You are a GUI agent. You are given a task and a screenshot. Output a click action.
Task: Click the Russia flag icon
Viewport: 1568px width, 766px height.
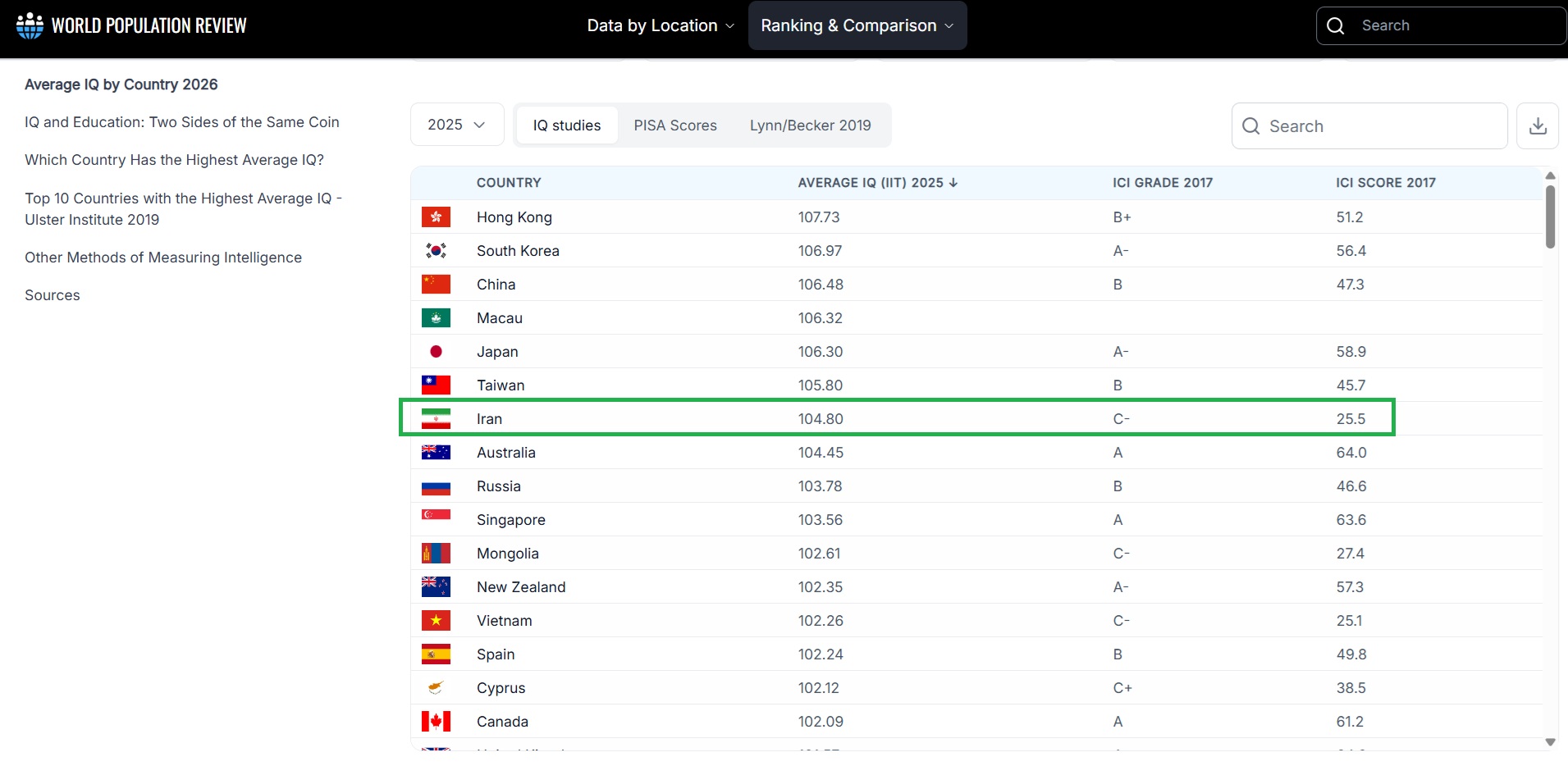point(436,486)
